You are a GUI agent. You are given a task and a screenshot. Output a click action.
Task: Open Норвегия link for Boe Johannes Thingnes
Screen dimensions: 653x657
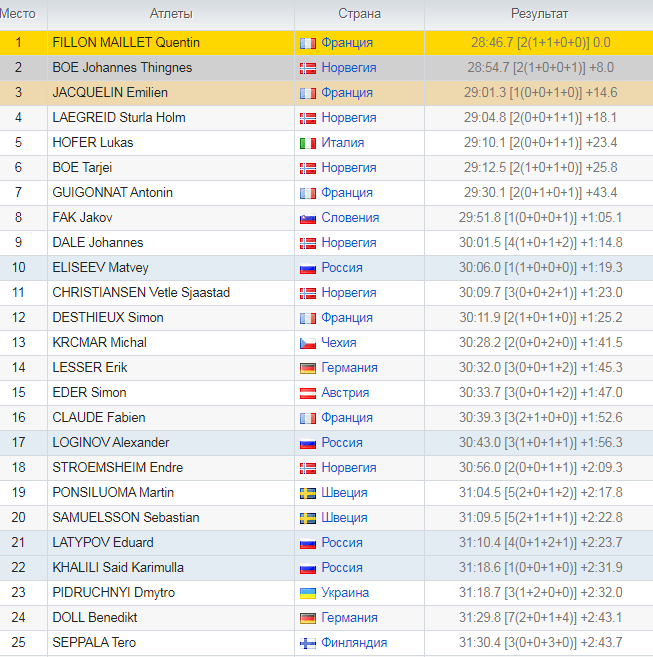(x=349, y=67)
